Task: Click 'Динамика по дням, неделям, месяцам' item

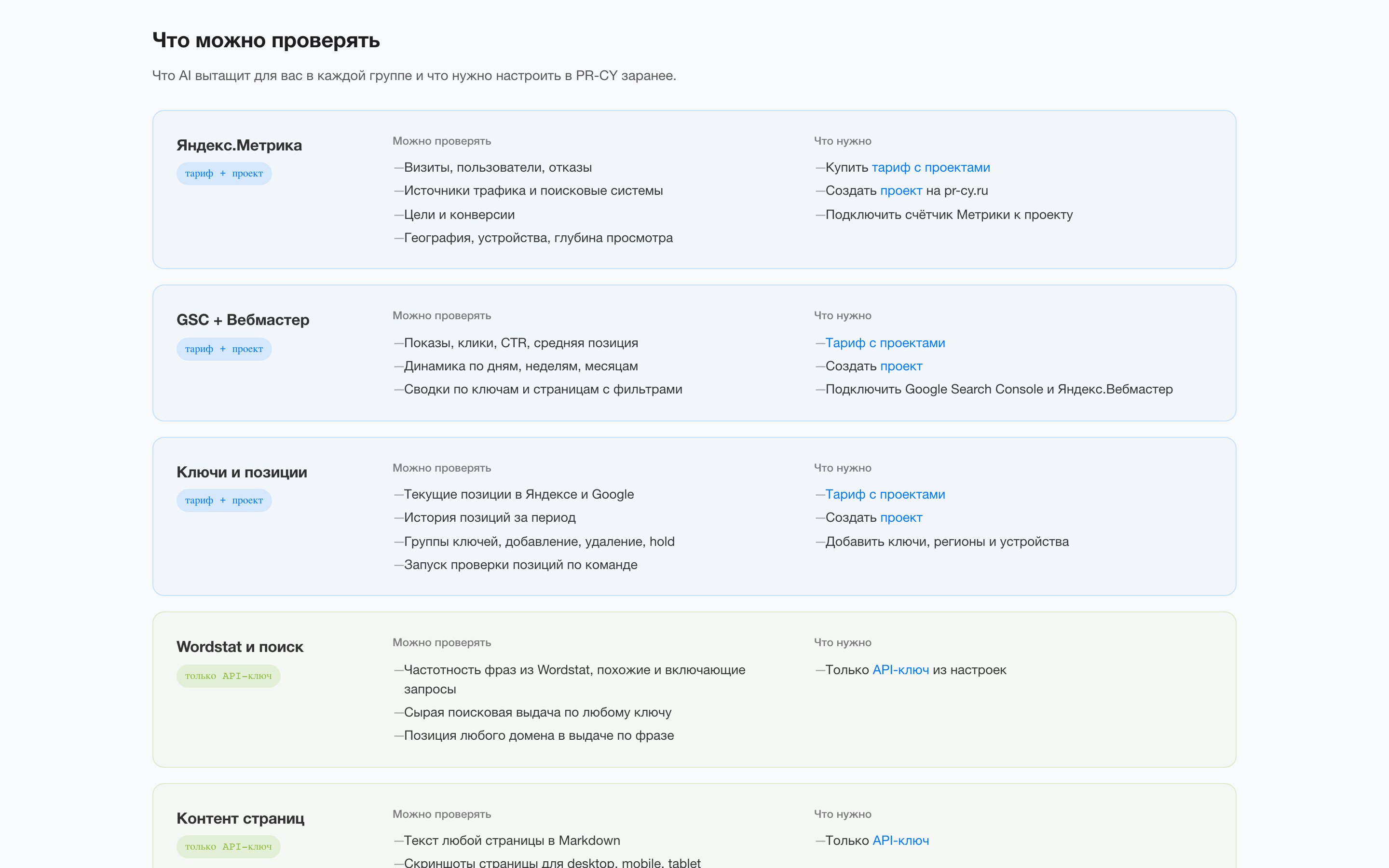Action: click(521, 366)
